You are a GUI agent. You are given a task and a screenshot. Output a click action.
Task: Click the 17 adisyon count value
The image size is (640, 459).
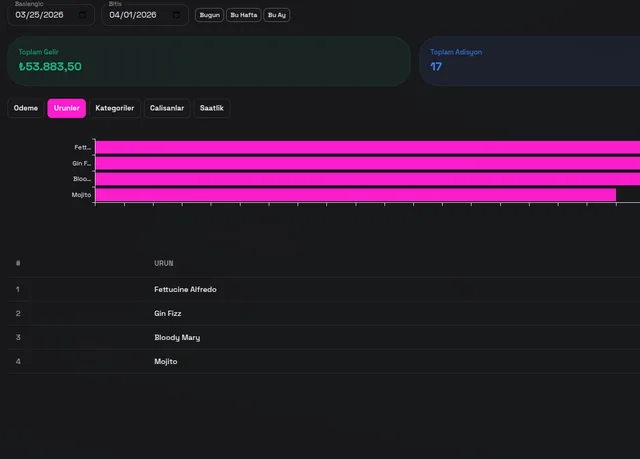click(436, 67)
